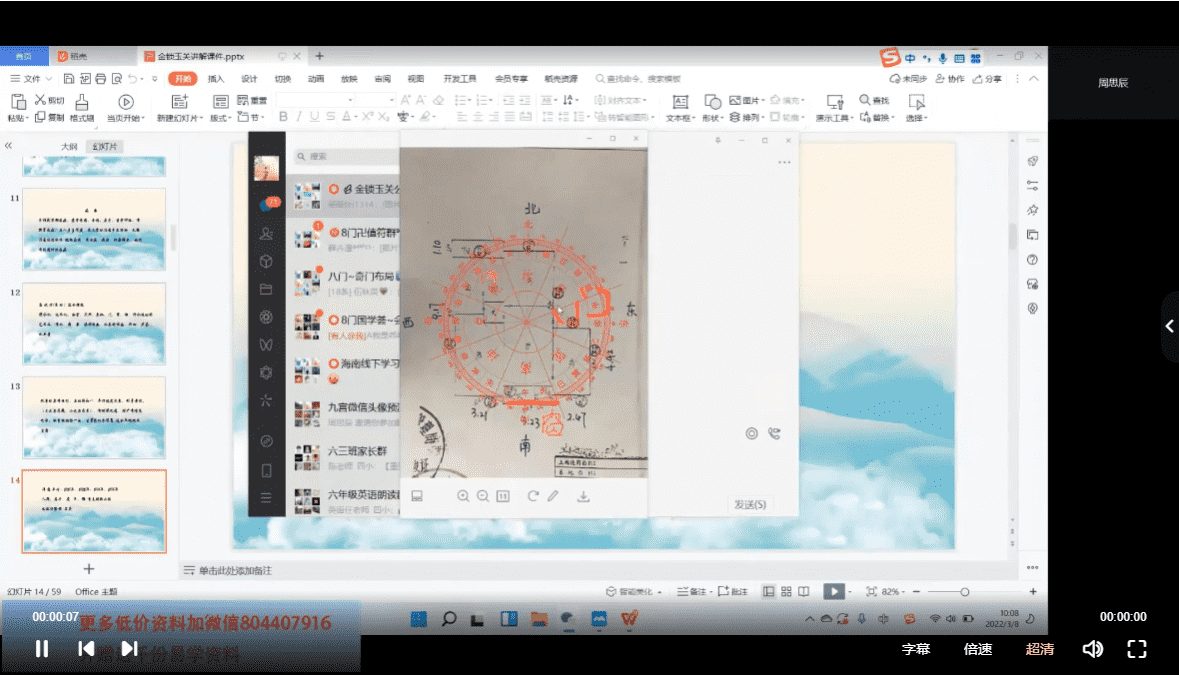Open the 新建幻灯片 dropdown
This screenshot has height=675, width=1179.
pyautogui.click(x=179, y=118)
